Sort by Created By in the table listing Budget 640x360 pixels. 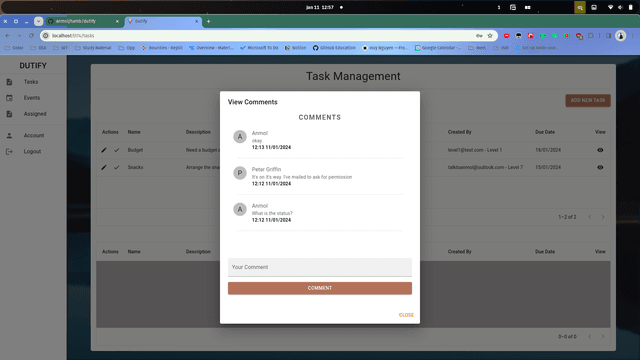[459, 132]
